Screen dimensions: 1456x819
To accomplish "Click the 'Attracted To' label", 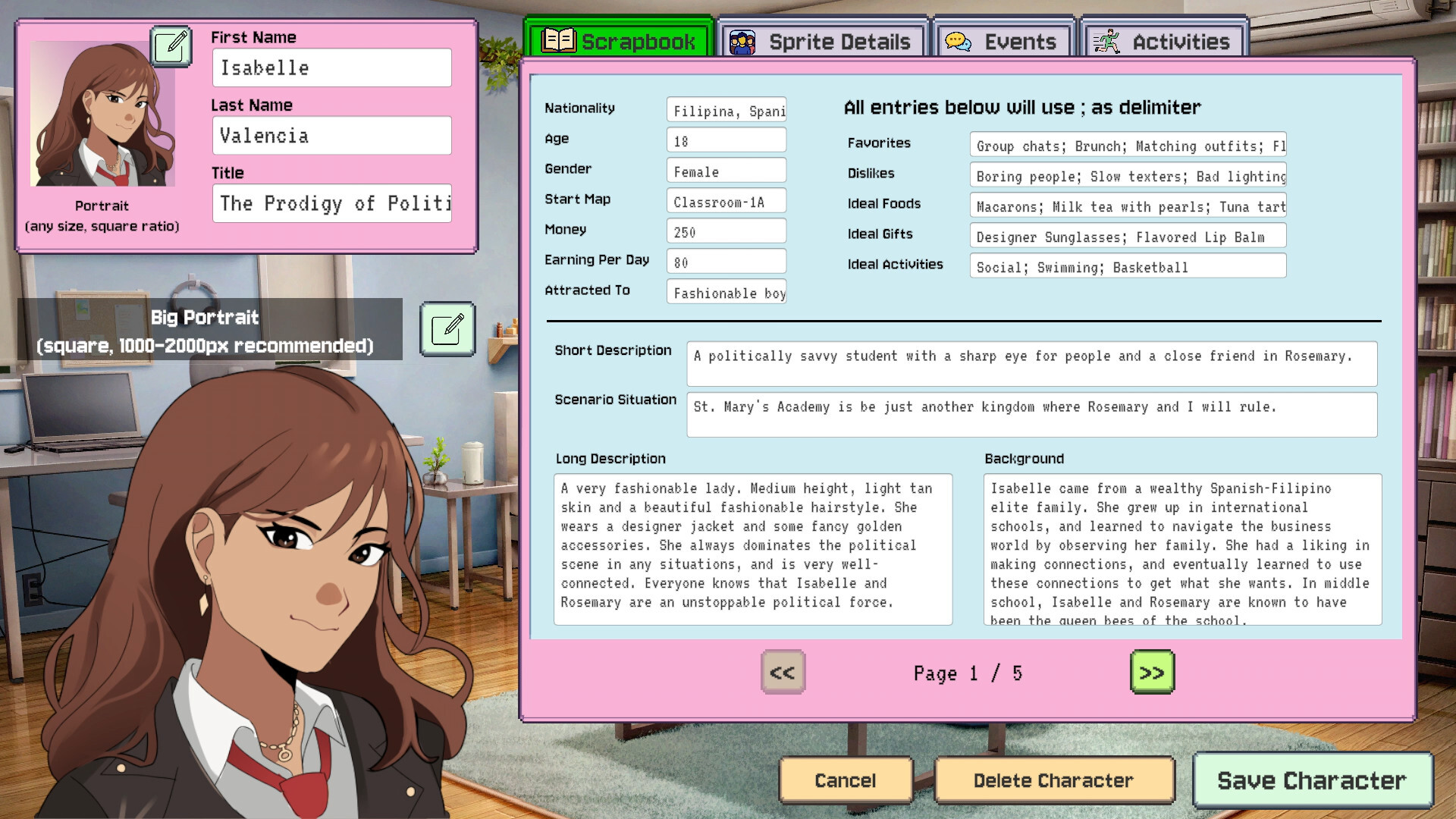I will pyautogui.click(x=587, y=290).
